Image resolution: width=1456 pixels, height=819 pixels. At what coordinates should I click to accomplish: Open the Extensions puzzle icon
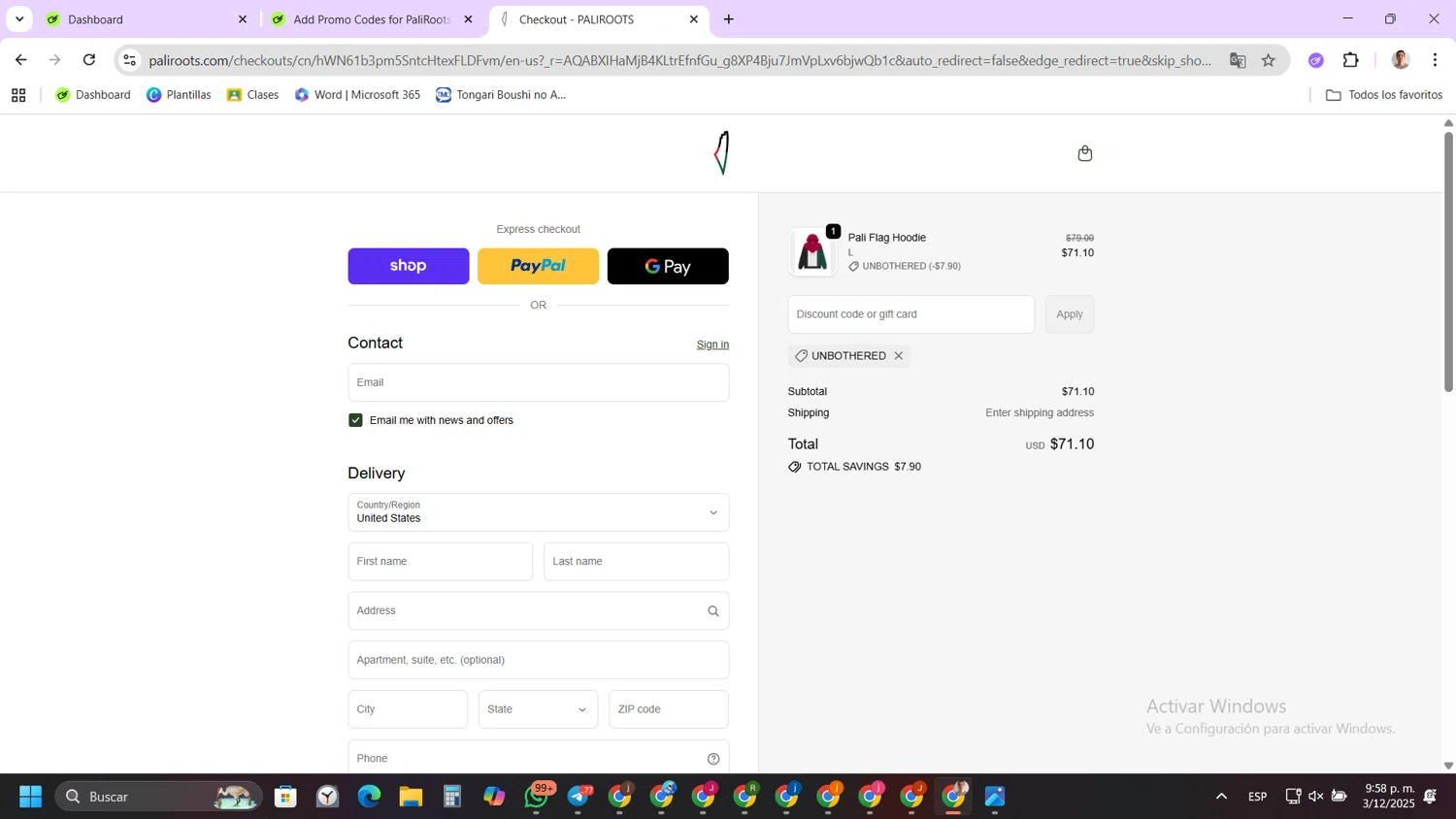tap(1351, 60)
